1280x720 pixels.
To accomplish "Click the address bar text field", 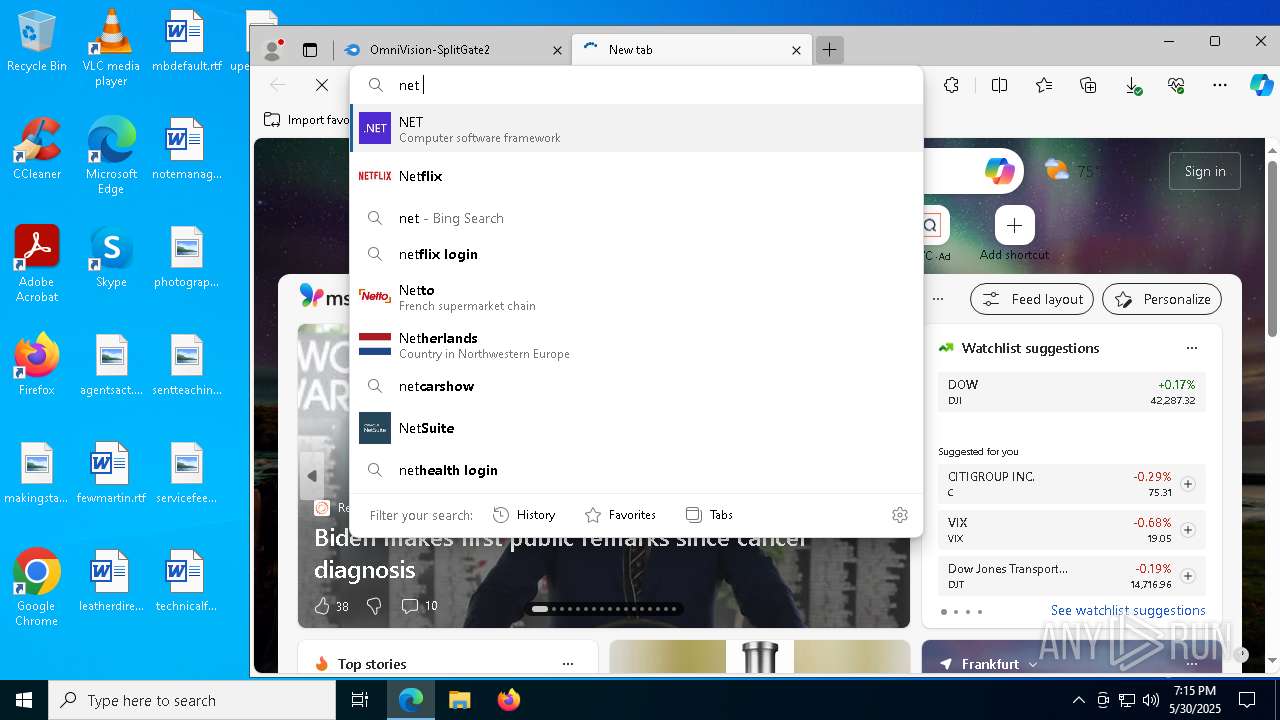I will [x=636, y=85].
